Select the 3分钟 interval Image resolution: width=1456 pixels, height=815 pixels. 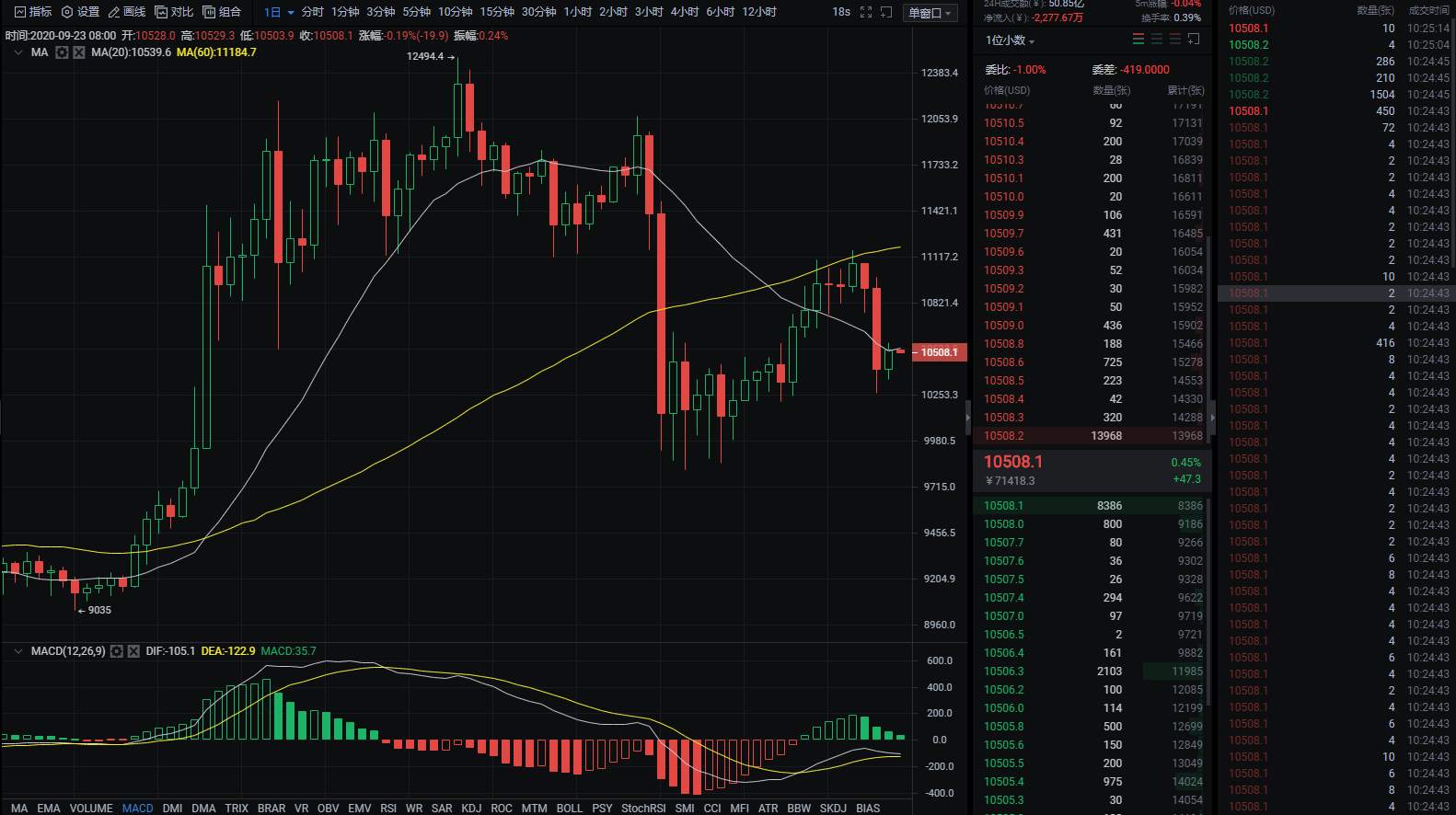[381, 12]
